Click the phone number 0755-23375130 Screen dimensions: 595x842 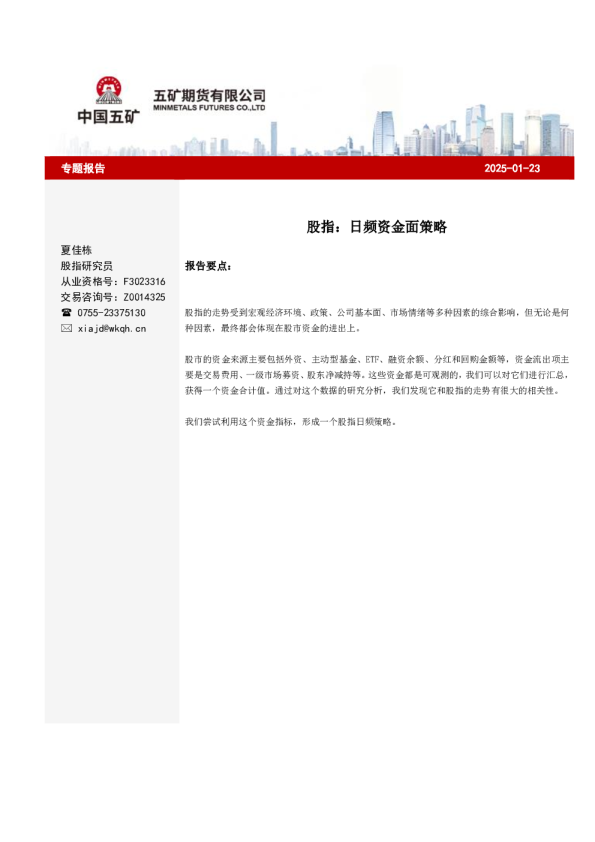(111, 313)
